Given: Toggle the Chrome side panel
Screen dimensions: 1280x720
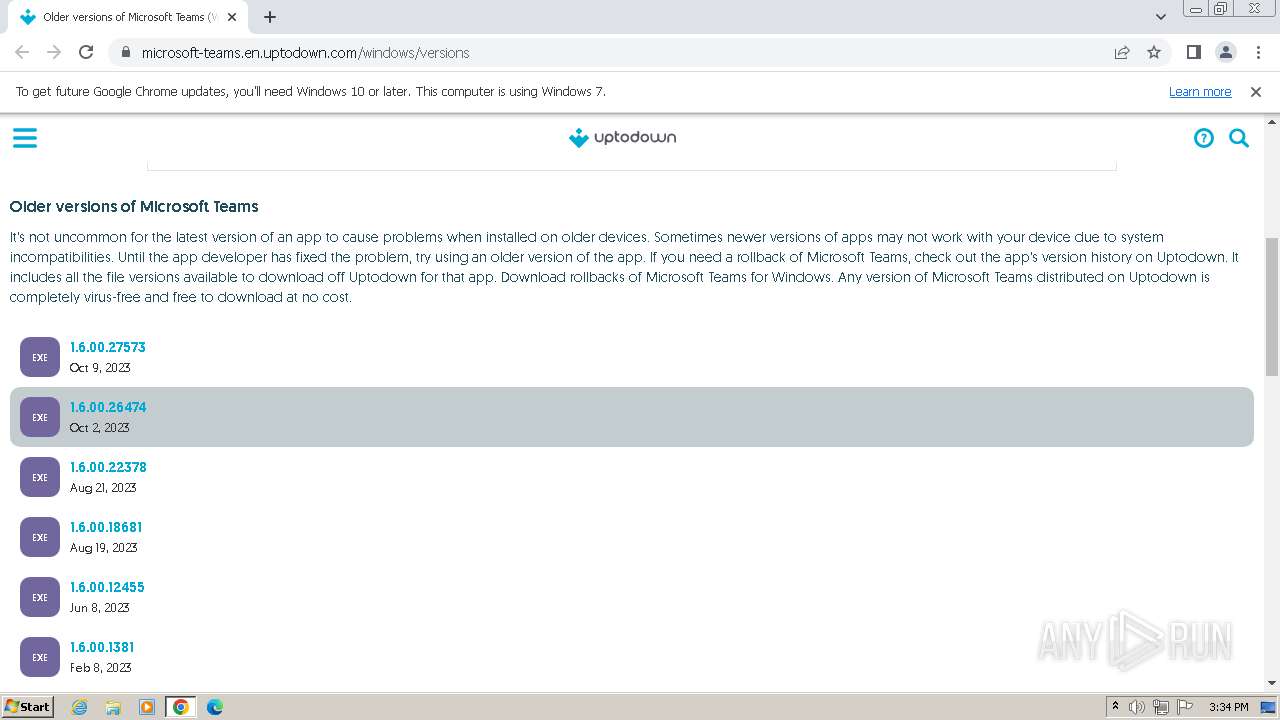Looking at the screenshot, I should 1193,52.
